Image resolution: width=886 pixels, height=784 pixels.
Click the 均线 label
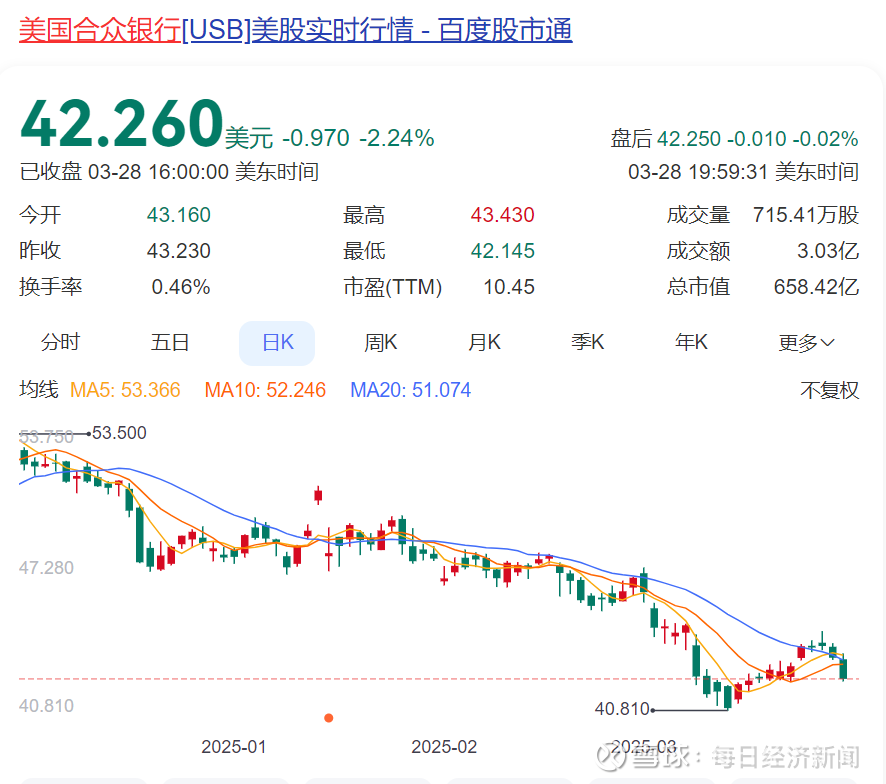coord(38,390)
